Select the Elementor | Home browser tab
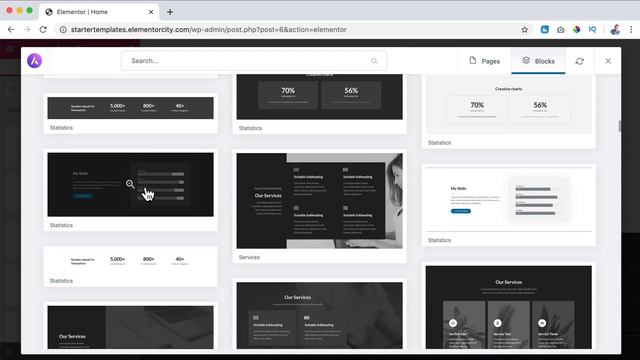Screen dimensions: 640x360 (99, 12)
